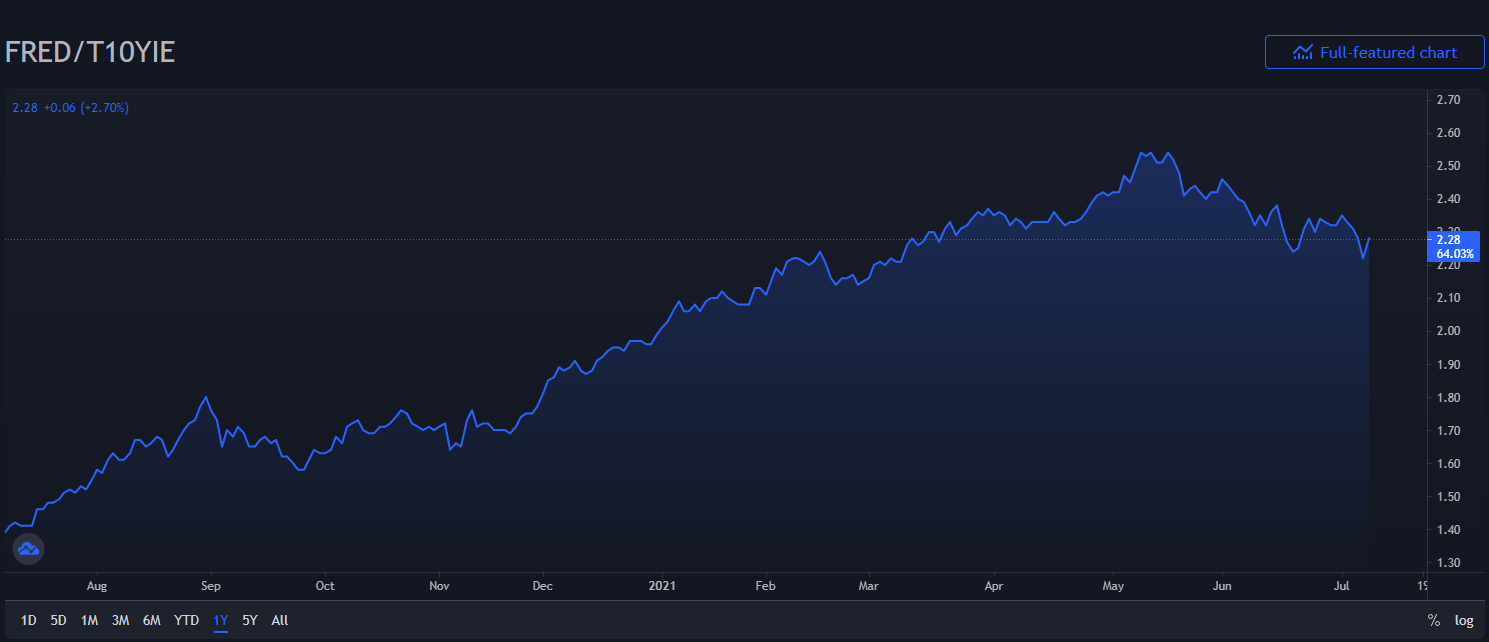Screen dimensions: 1489x642
Task: Switch chart to the 6M range
Action: click(152, 620)
